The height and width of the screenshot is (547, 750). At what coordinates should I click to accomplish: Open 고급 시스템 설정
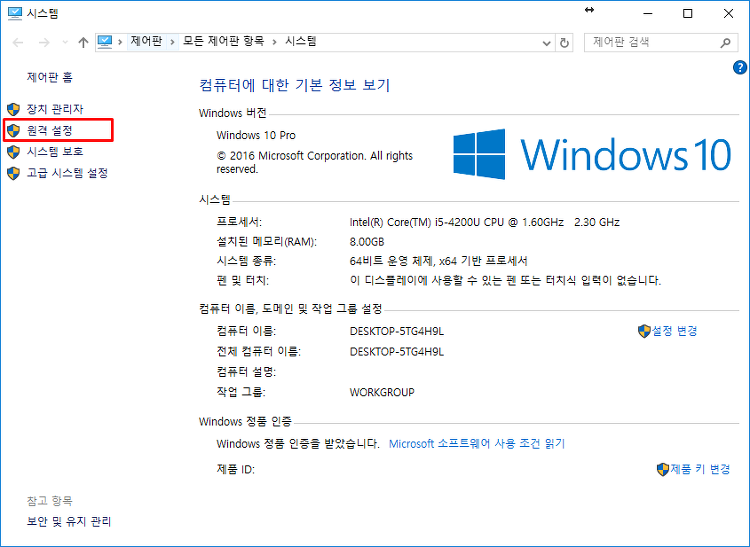click(67, 173)
